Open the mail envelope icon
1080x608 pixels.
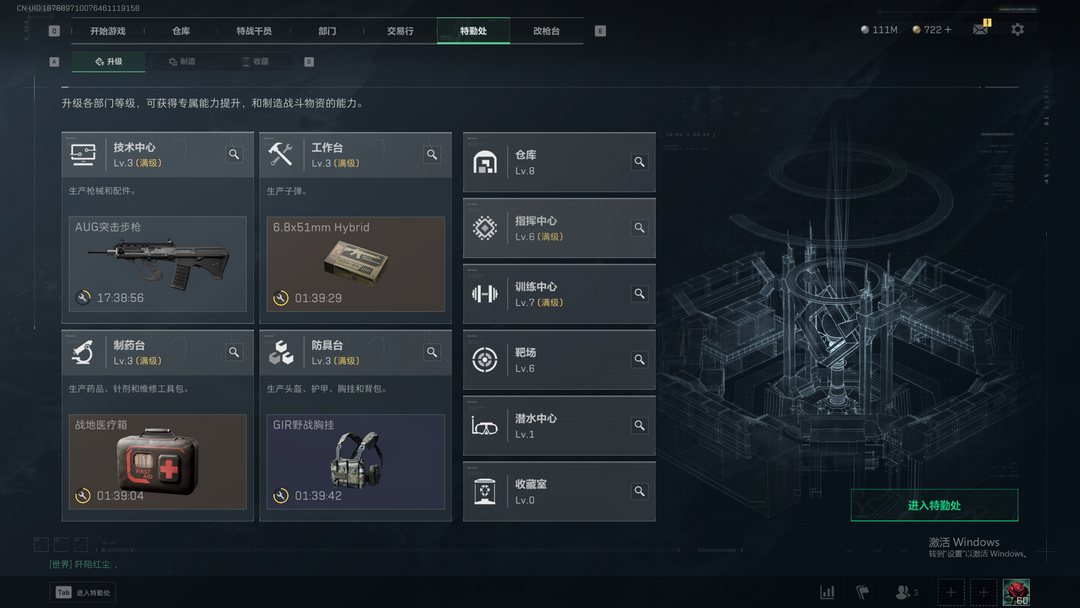pyautogui.click(x=980, y=29)
